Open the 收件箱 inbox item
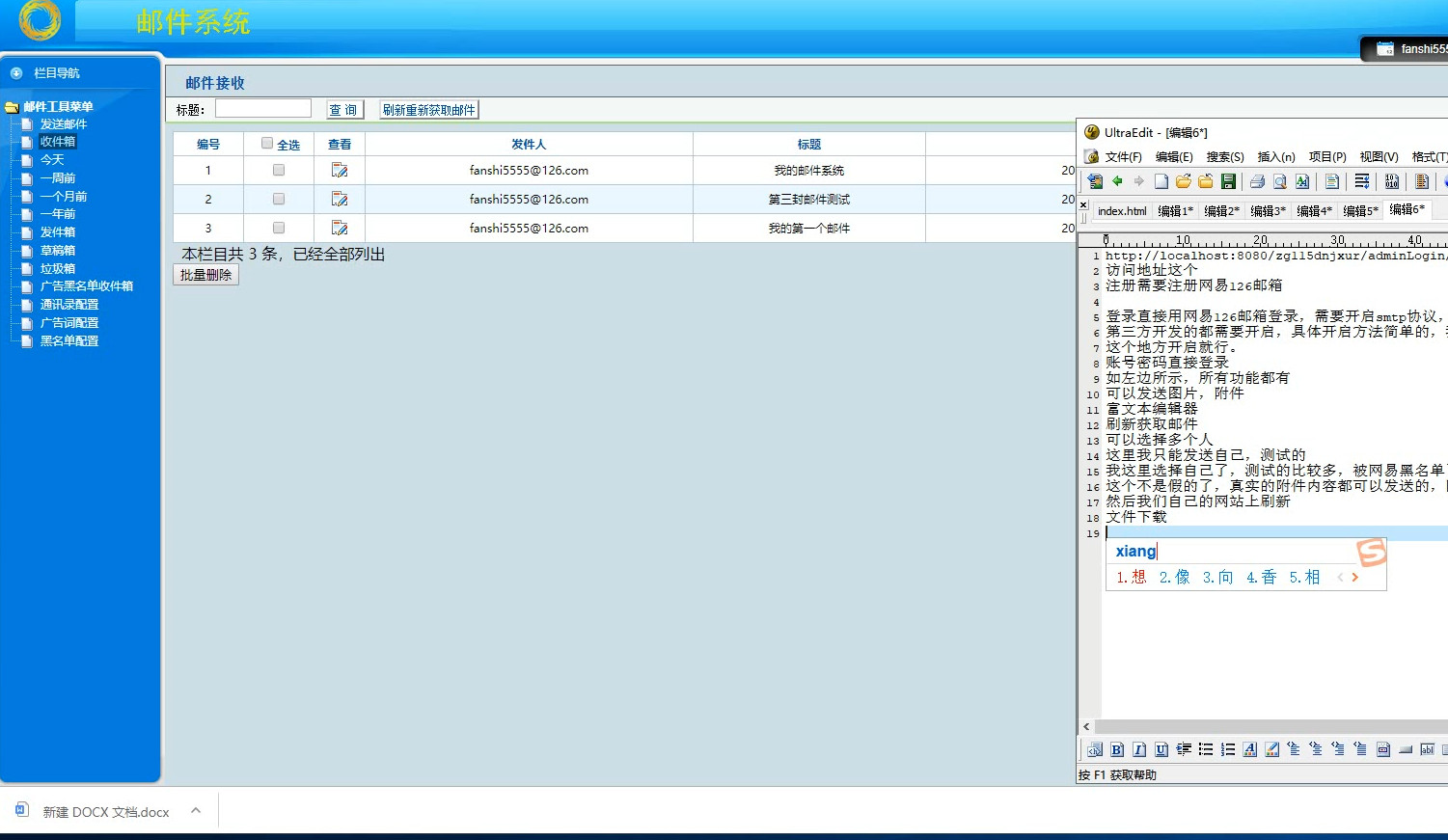The height and width of the screenshot is (840, 1448). point(57,142)
